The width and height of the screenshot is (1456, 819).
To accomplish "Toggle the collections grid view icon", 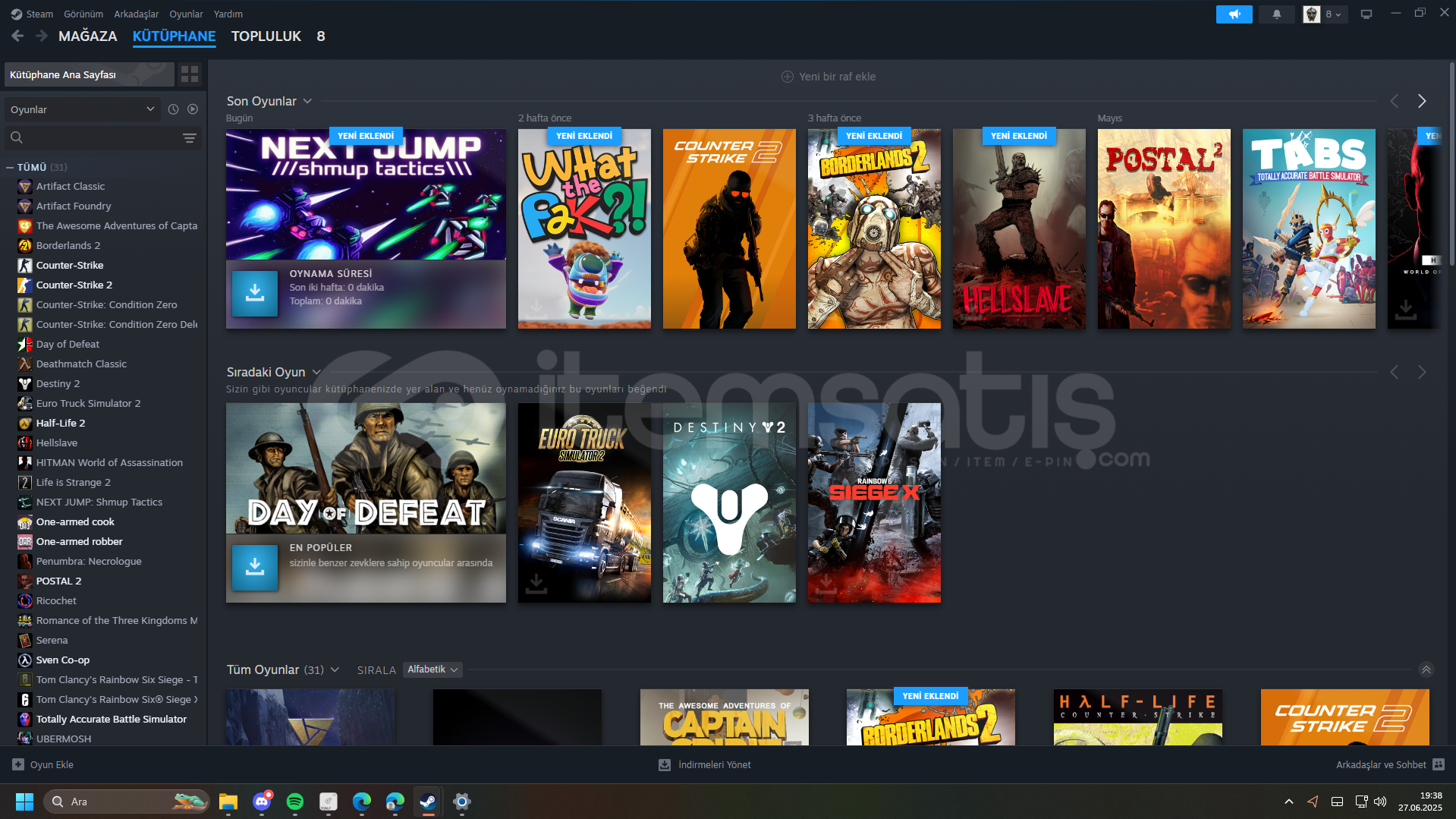I will coord(190,74).
